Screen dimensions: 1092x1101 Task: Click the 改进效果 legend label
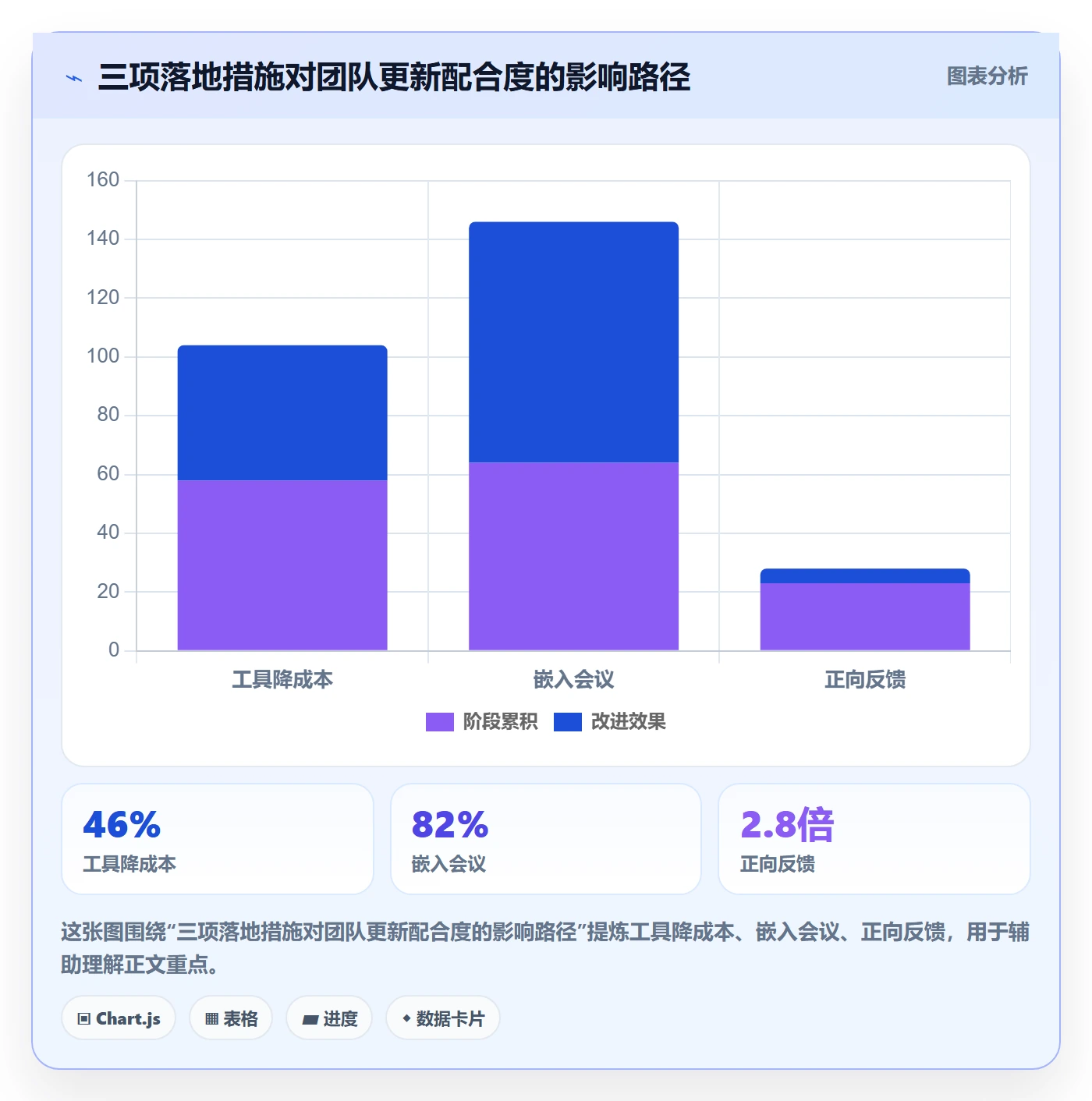(628, 722)
